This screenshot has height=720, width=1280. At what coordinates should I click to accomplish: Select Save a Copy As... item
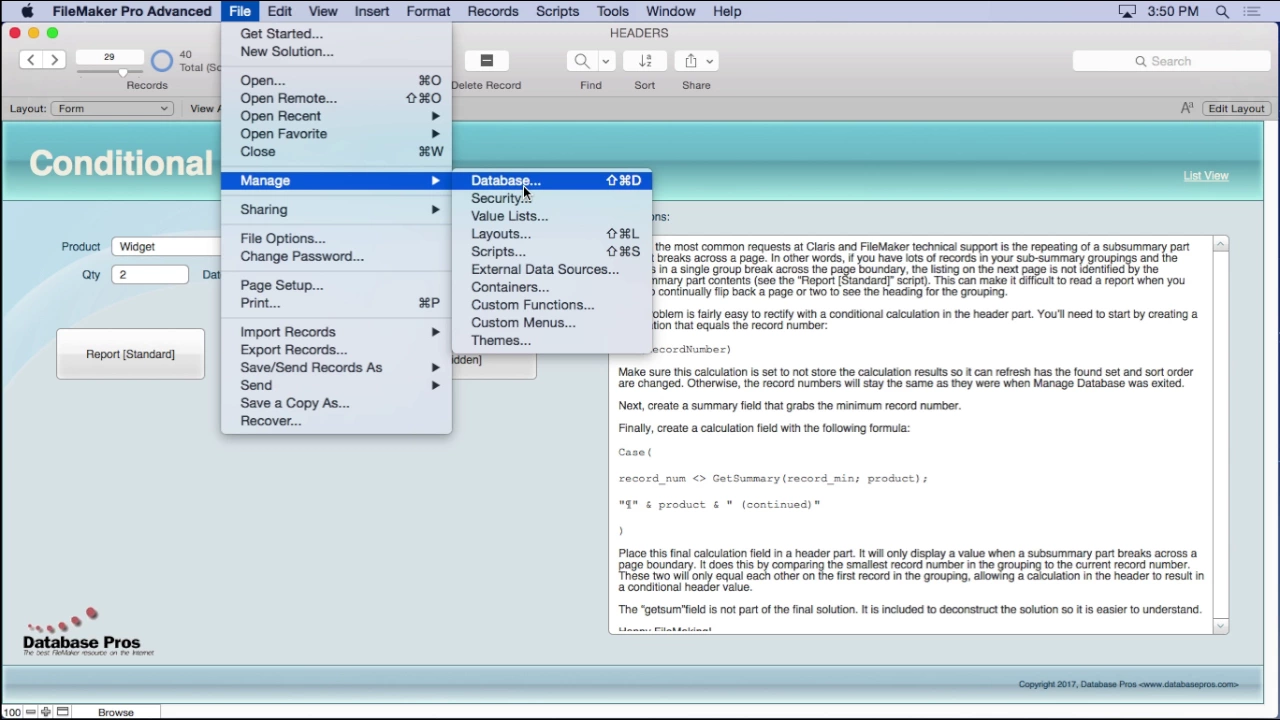337,403
